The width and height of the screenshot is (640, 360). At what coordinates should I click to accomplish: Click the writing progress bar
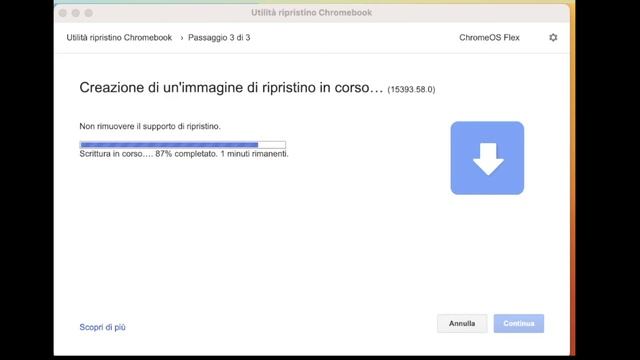click(x=183, y=144)
